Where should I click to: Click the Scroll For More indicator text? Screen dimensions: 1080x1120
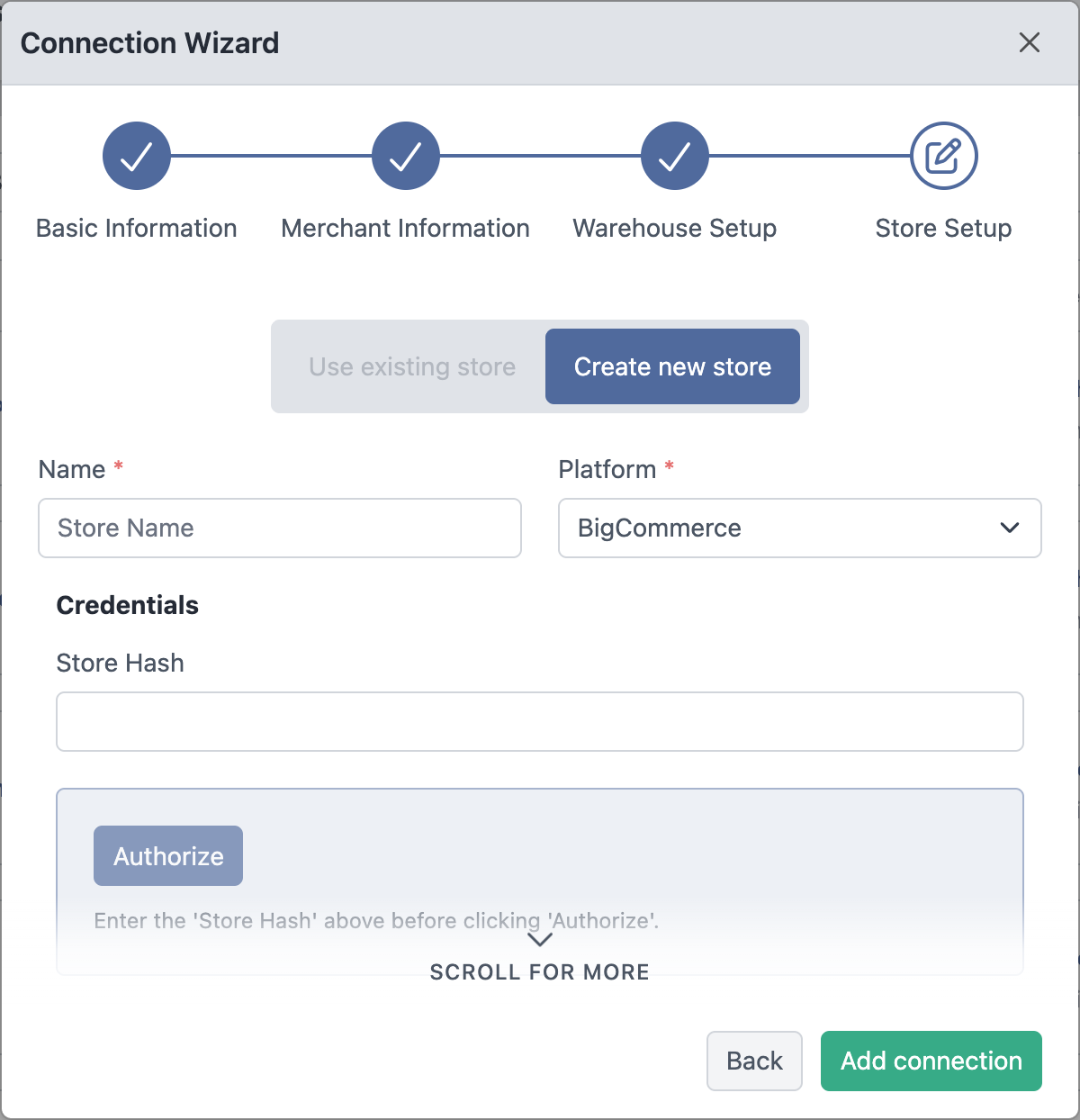540,972
